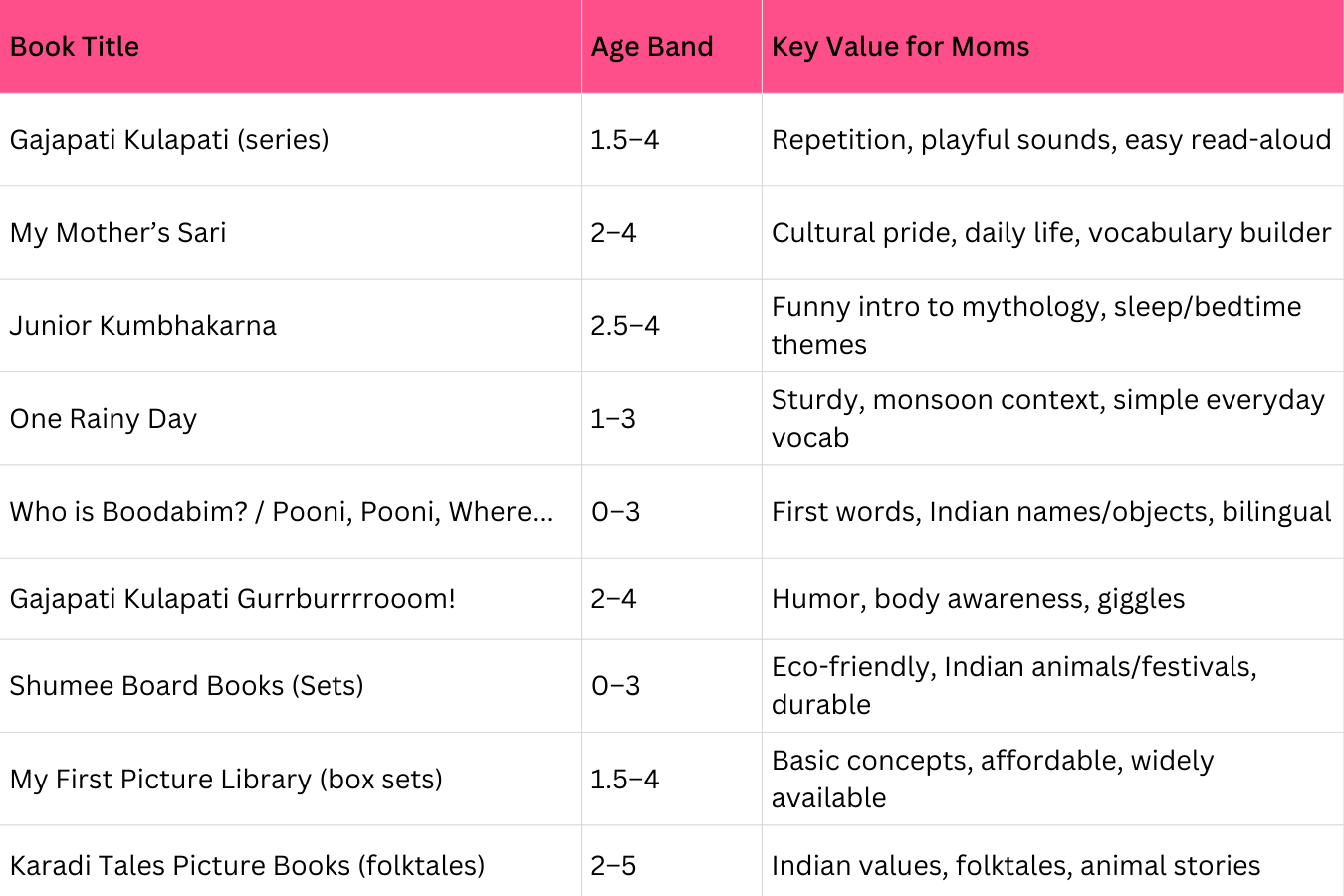Select the Humor, body awareness, giggles cell
Image resolution: width=1344 pixels, height=896 pixels.
pyautogui.click(x=979, y=599)
